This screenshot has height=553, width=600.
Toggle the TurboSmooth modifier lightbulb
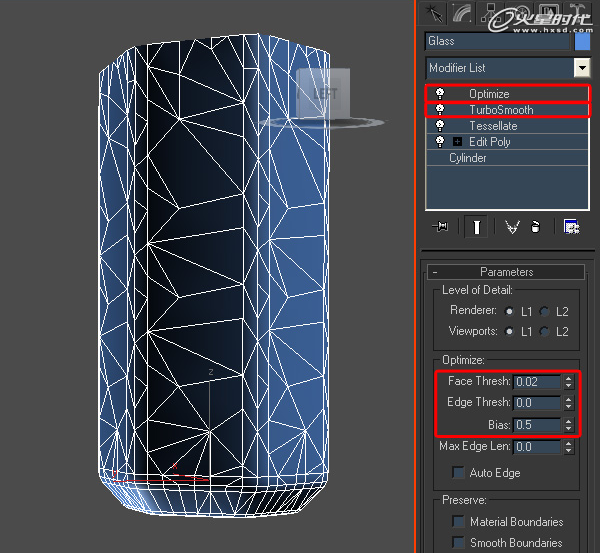pos(440,110)
